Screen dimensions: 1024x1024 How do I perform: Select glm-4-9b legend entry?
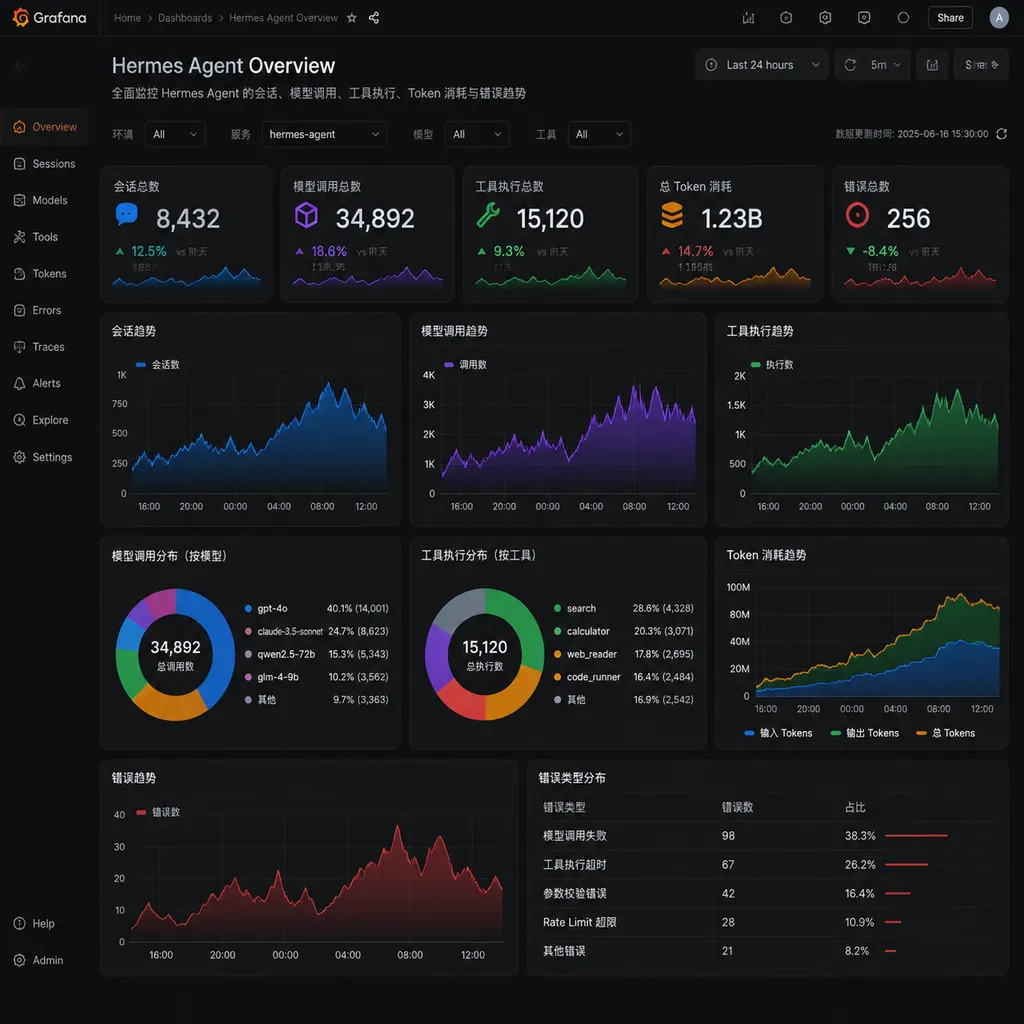click(x=316, y=677)
